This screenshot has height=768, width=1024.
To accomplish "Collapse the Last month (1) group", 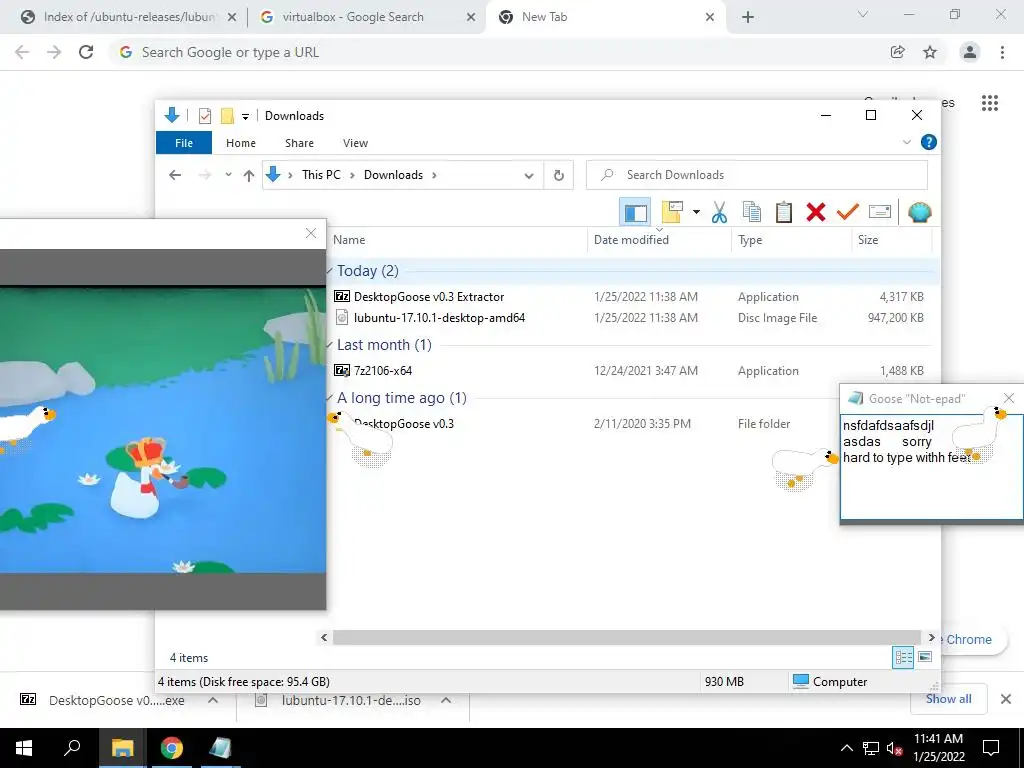I will click(330, 344).
